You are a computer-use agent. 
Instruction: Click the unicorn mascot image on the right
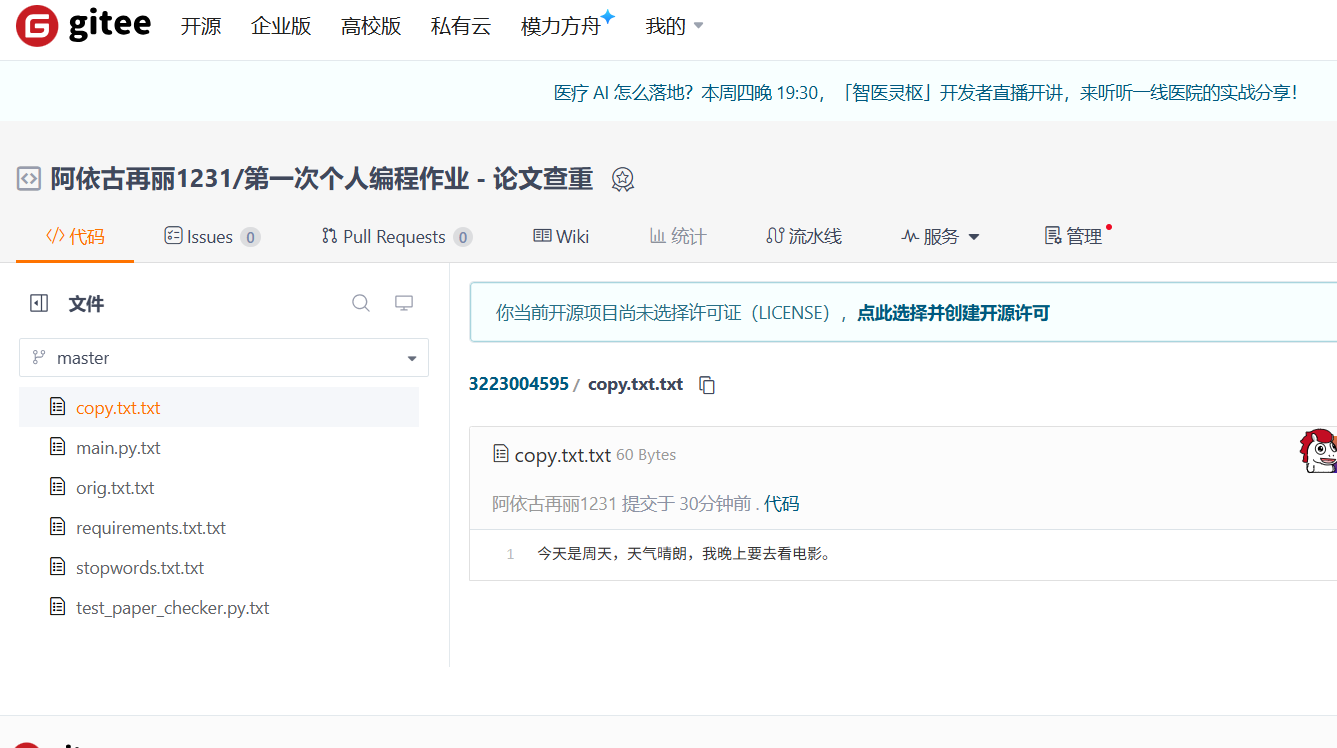click(x=1318, y=451)
